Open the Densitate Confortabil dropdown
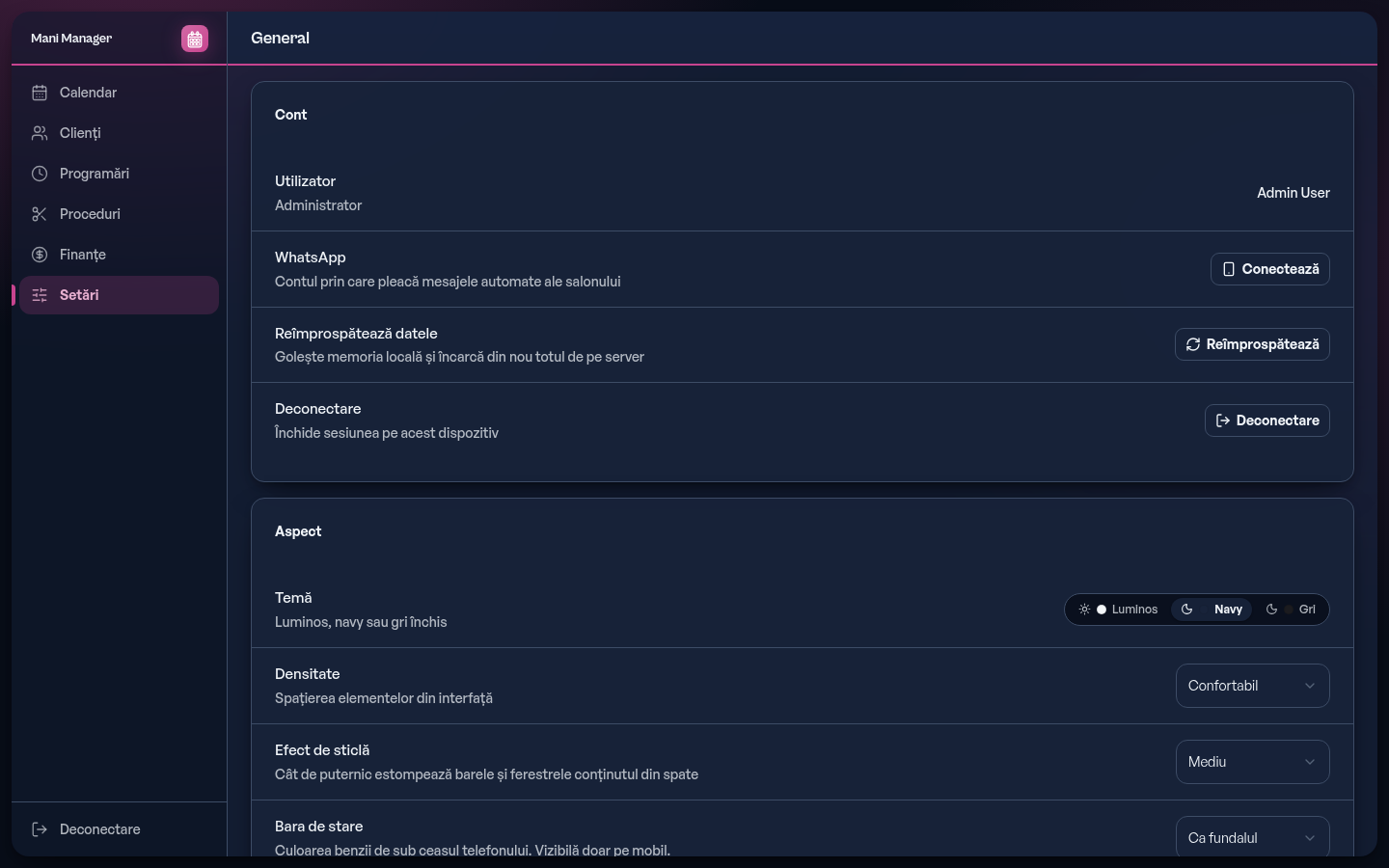 [1252, 686]
